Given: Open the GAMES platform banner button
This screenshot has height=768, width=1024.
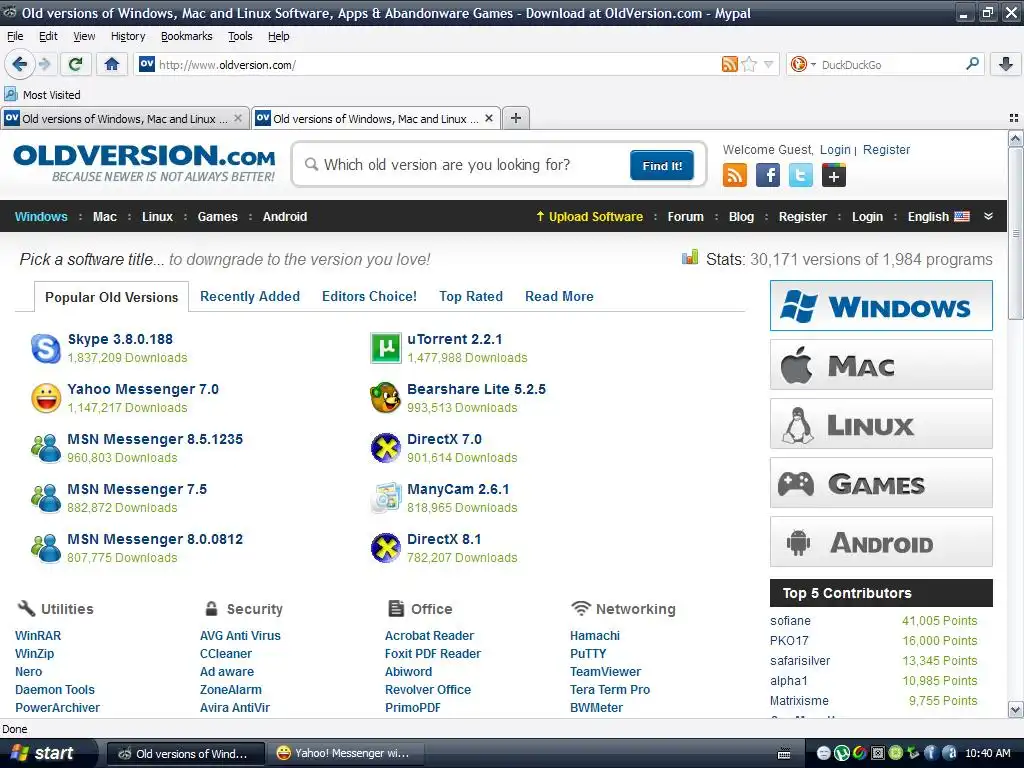Looking at the screenshot, I should (x=881, y=483).
